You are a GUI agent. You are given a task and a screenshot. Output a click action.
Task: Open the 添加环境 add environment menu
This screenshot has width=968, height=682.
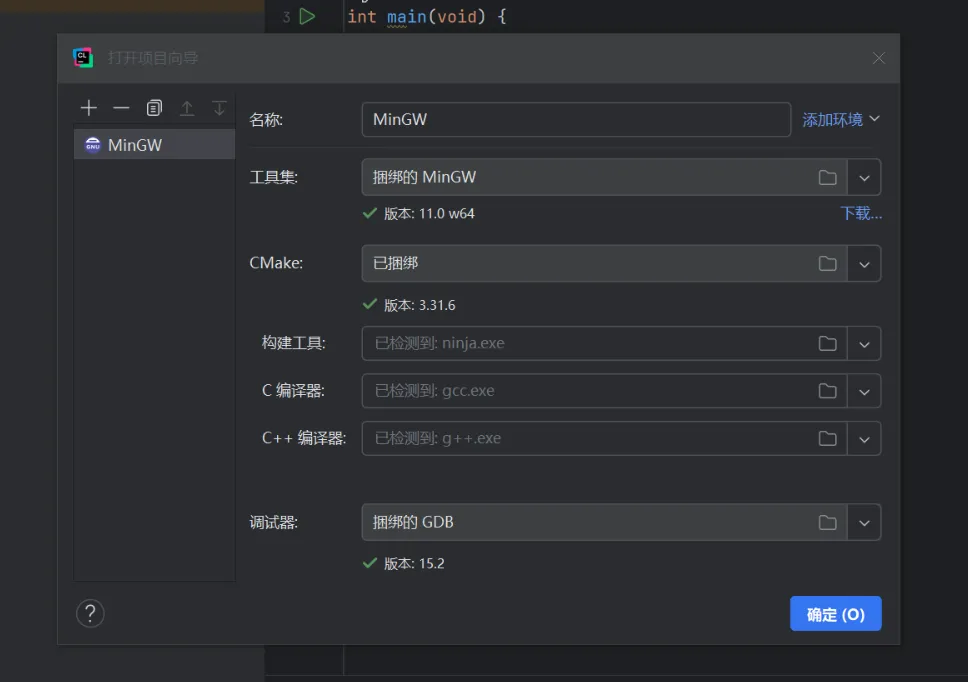pos(841,119)
